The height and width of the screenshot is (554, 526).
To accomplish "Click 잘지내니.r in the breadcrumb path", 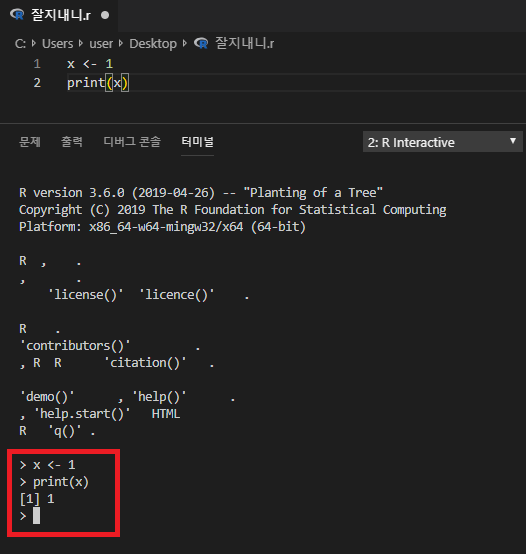I will [x=244, y=43].
